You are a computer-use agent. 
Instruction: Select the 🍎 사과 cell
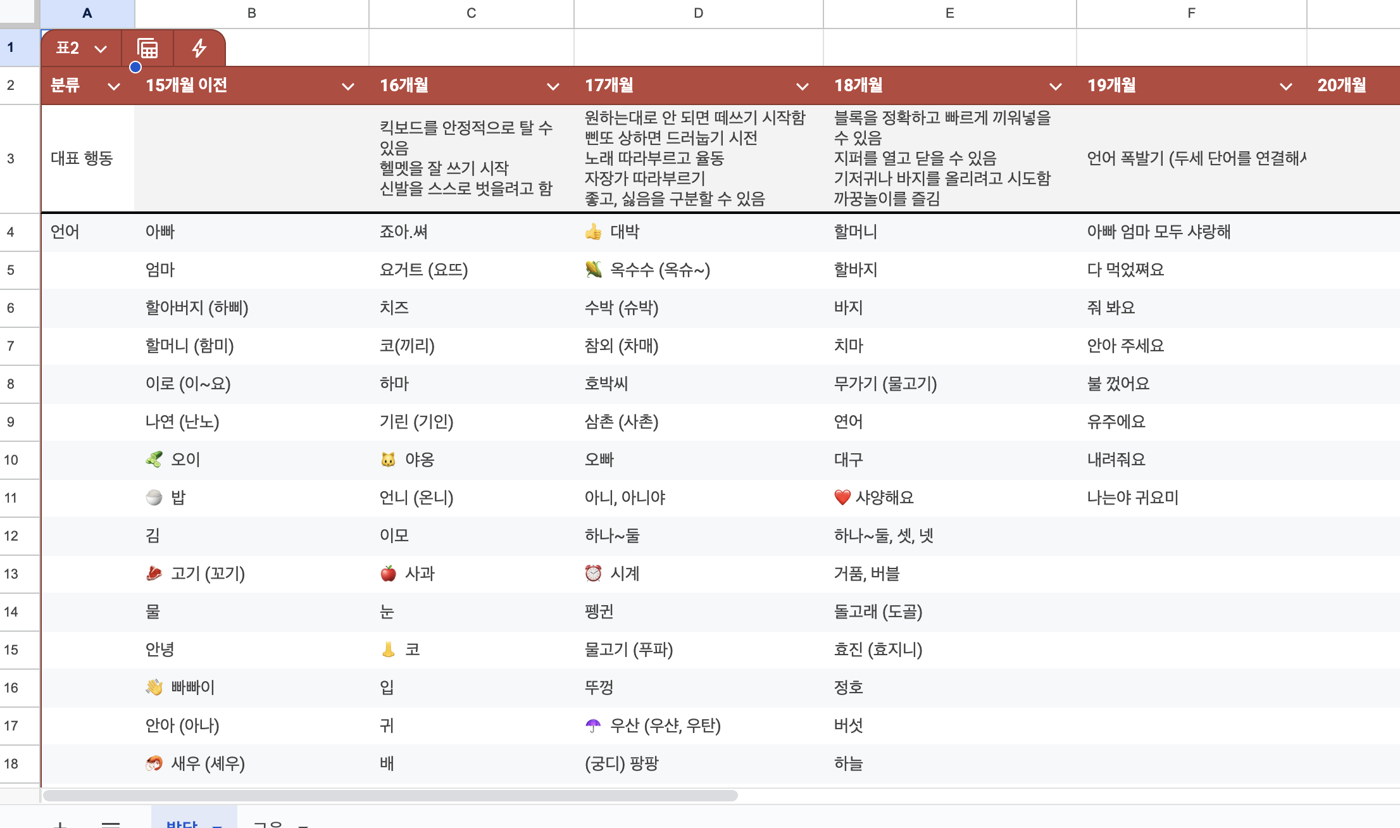click(x=471, y=574)
